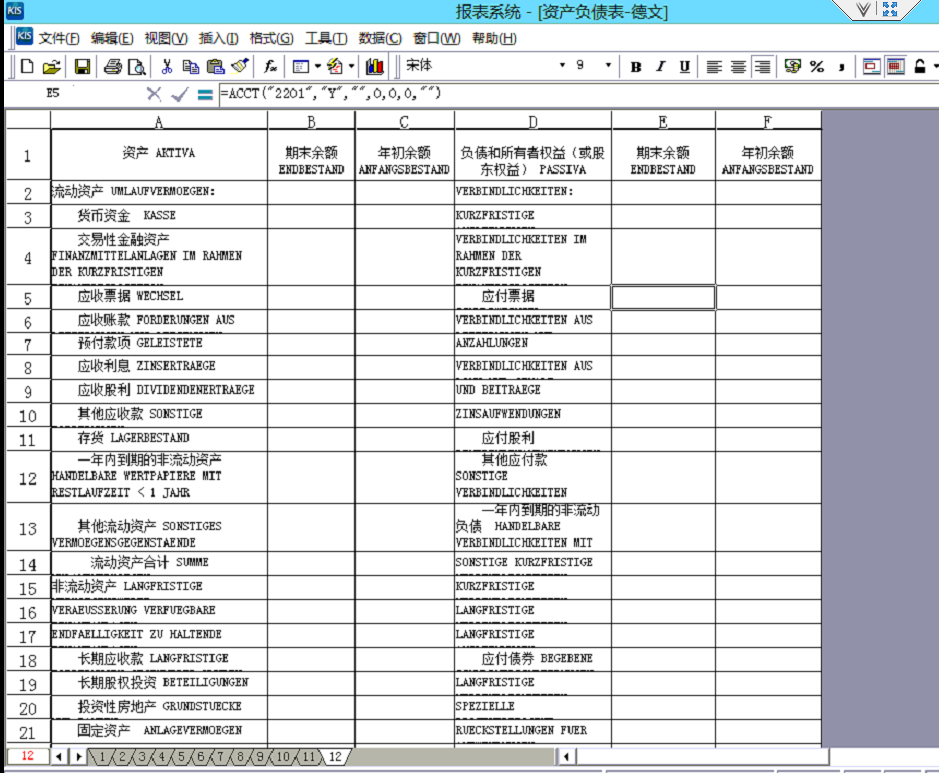Open the Print Preview tool

click(x=135, y=68)
